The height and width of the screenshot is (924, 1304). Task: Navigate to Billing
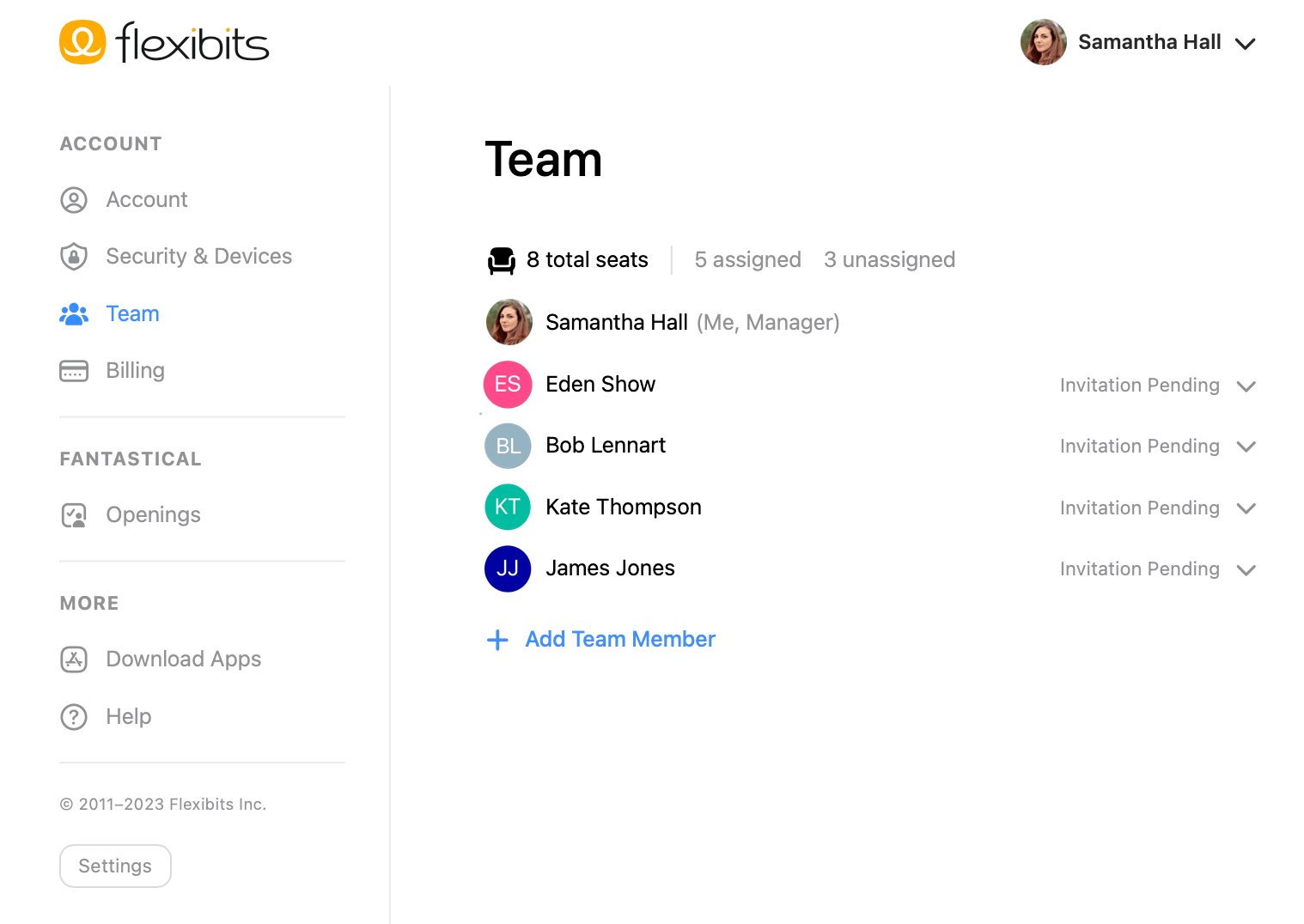pyautogui.click(x=135, y=371)
